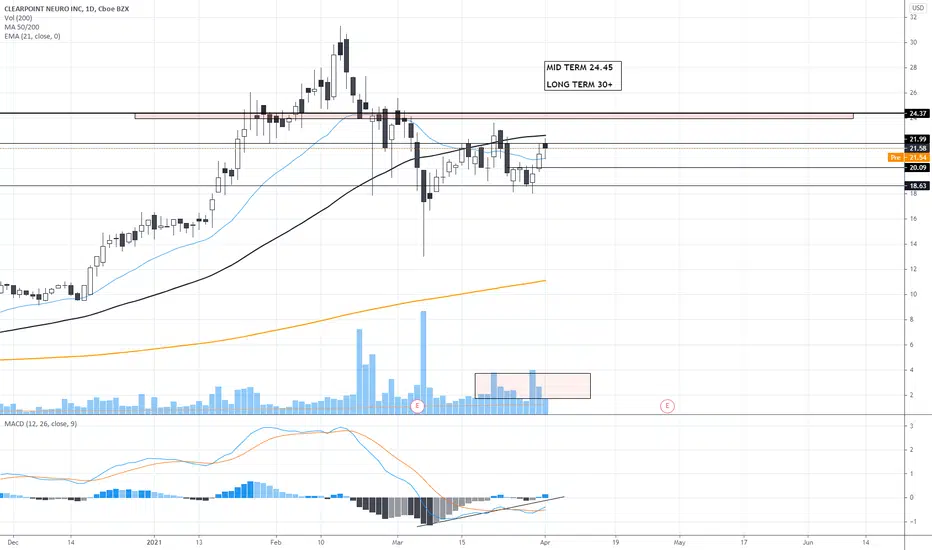Click the USD currency label on price axis

pos(918,8)
